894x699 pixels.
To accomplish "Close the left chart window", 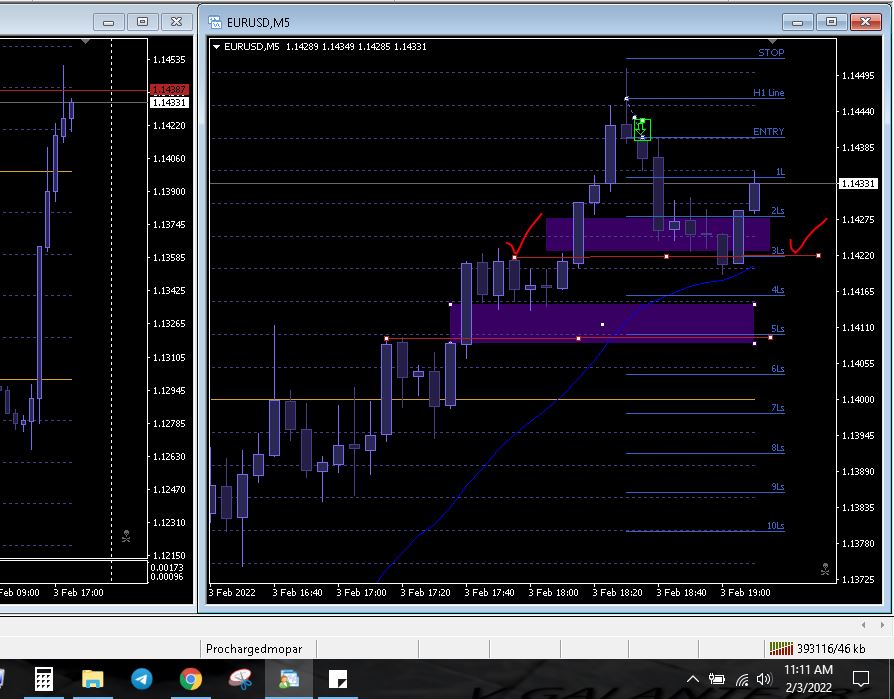I will point(176,22).
